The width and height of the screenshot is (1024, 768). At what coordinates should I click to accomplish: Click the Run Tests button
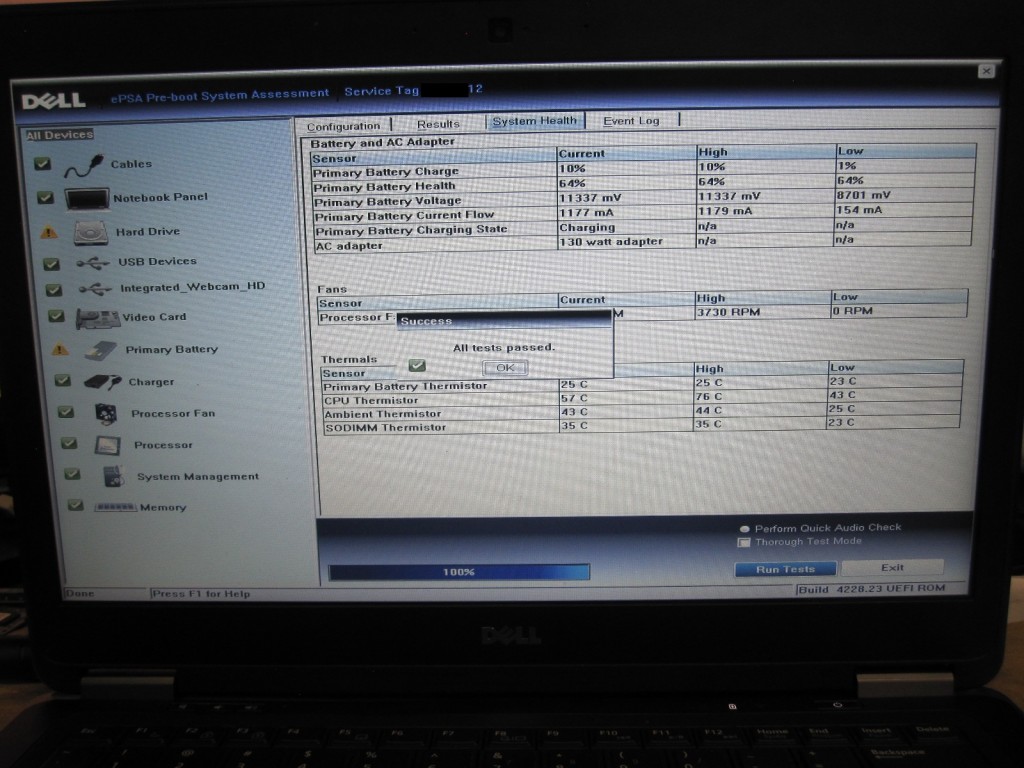tap(786, 569)
